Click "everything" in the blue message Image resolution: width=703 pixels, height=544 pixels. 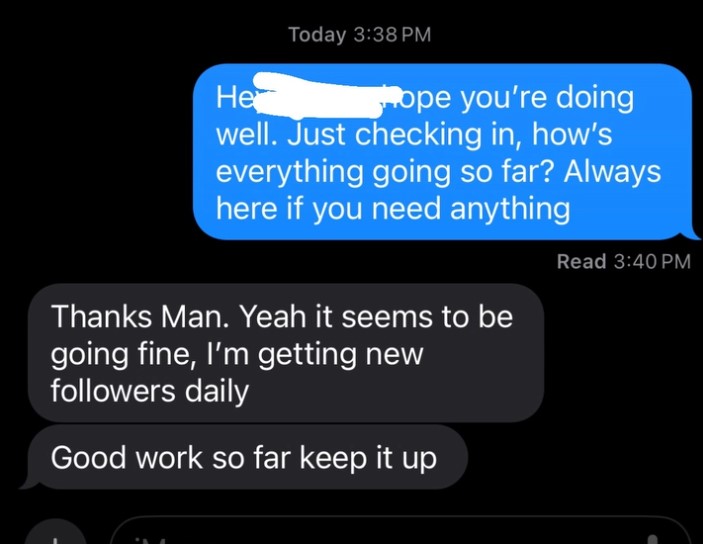(289, 173)
